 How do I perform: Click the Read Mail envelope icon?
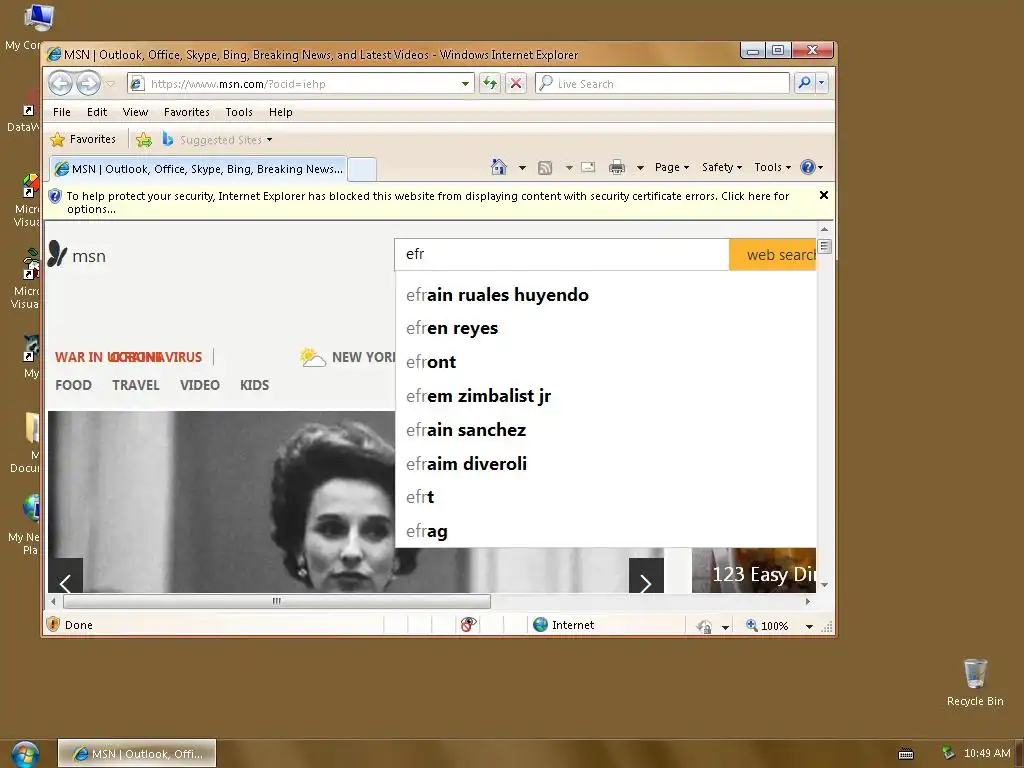pyautogui.click(x=588, y=167)
